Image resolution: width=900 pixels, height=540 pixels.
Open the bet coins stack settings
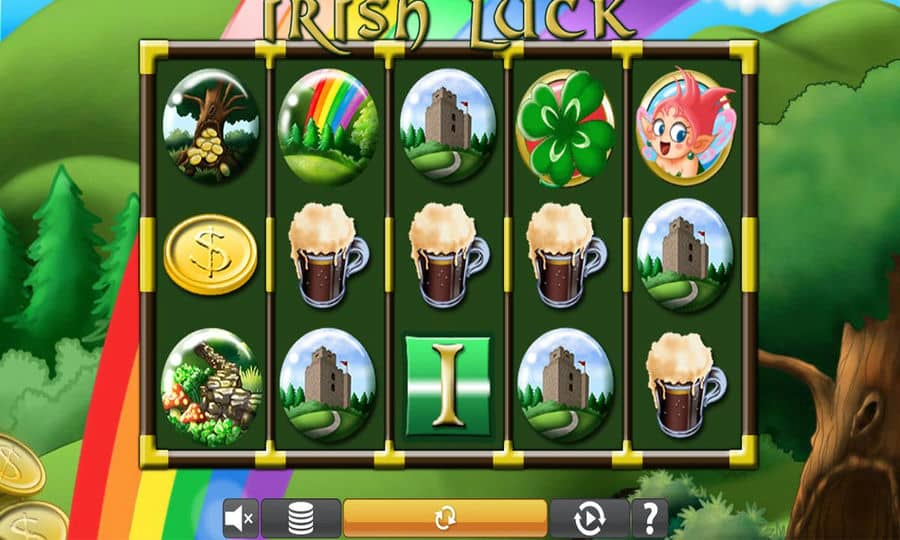pos(301,518)
